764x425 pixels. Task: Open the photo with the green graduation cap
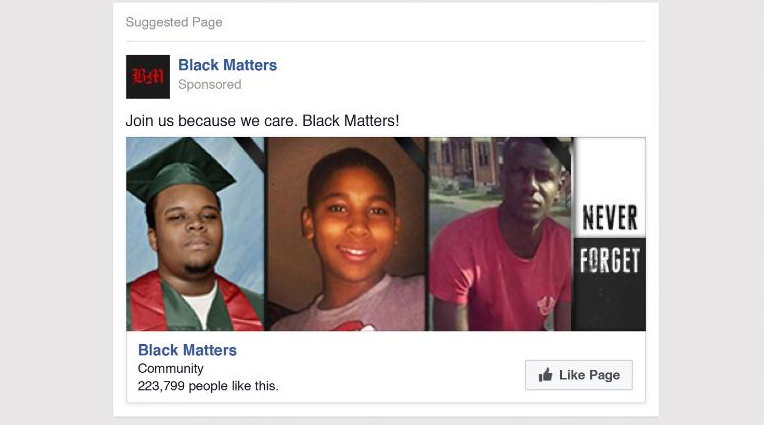(195, 234)
